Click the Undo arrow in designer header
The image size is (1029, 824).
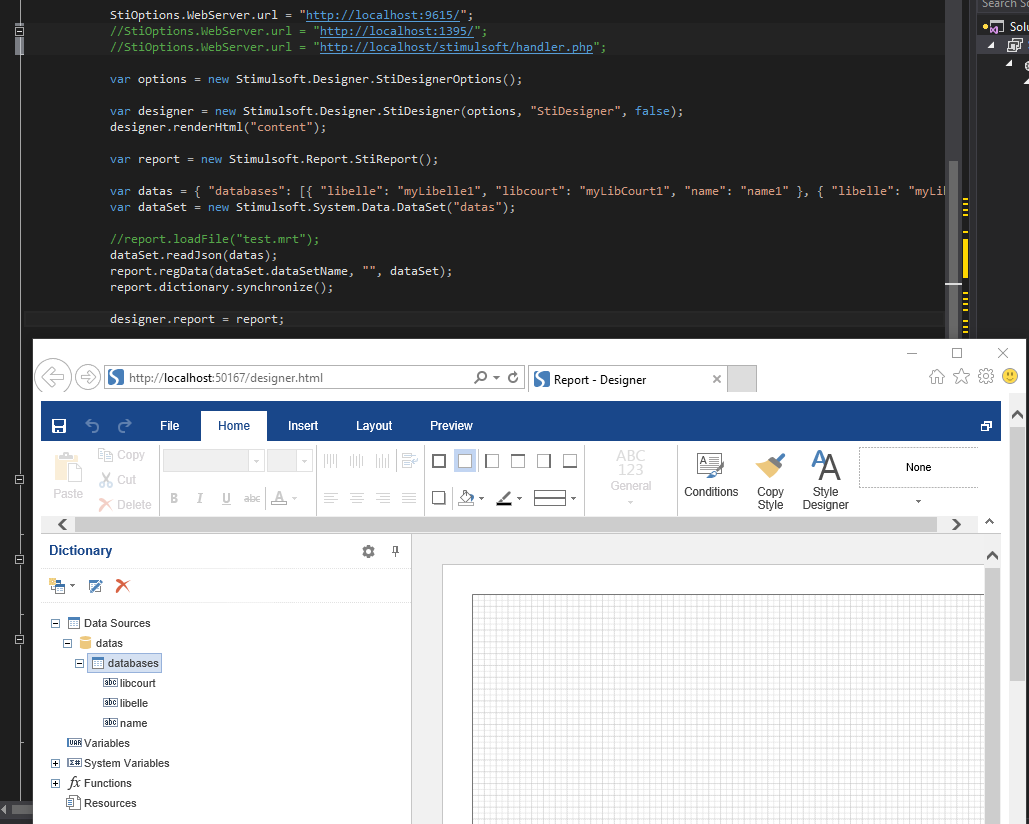(92, 426)
